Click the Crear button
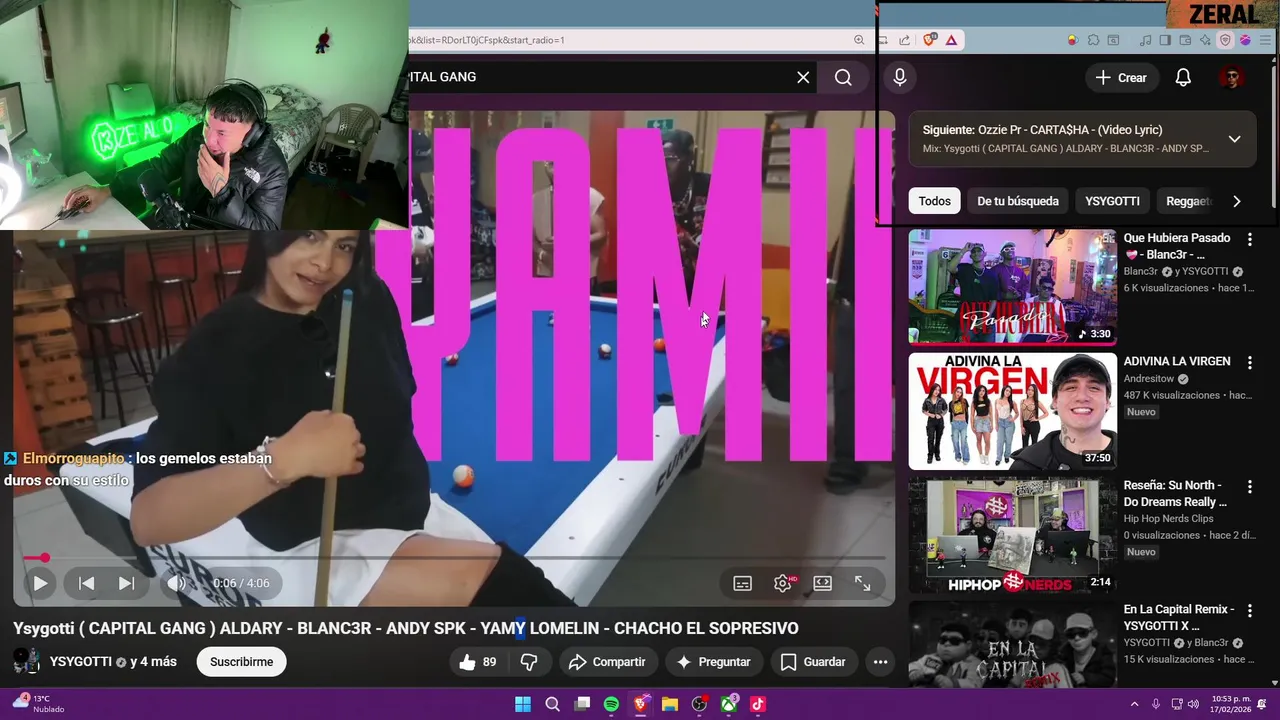Screen dimensions: 1280x720 point(1121,77)
